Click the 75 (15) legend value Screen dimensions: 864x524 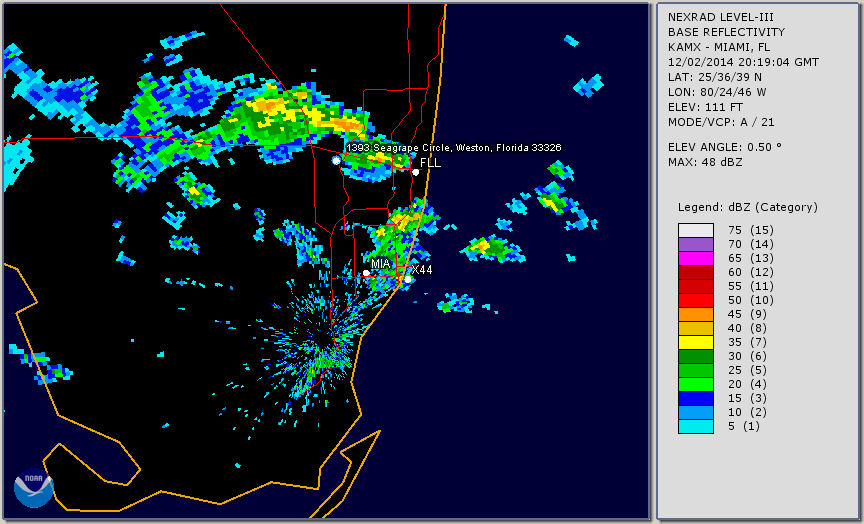pyautogui.click(x=750, y=230)
